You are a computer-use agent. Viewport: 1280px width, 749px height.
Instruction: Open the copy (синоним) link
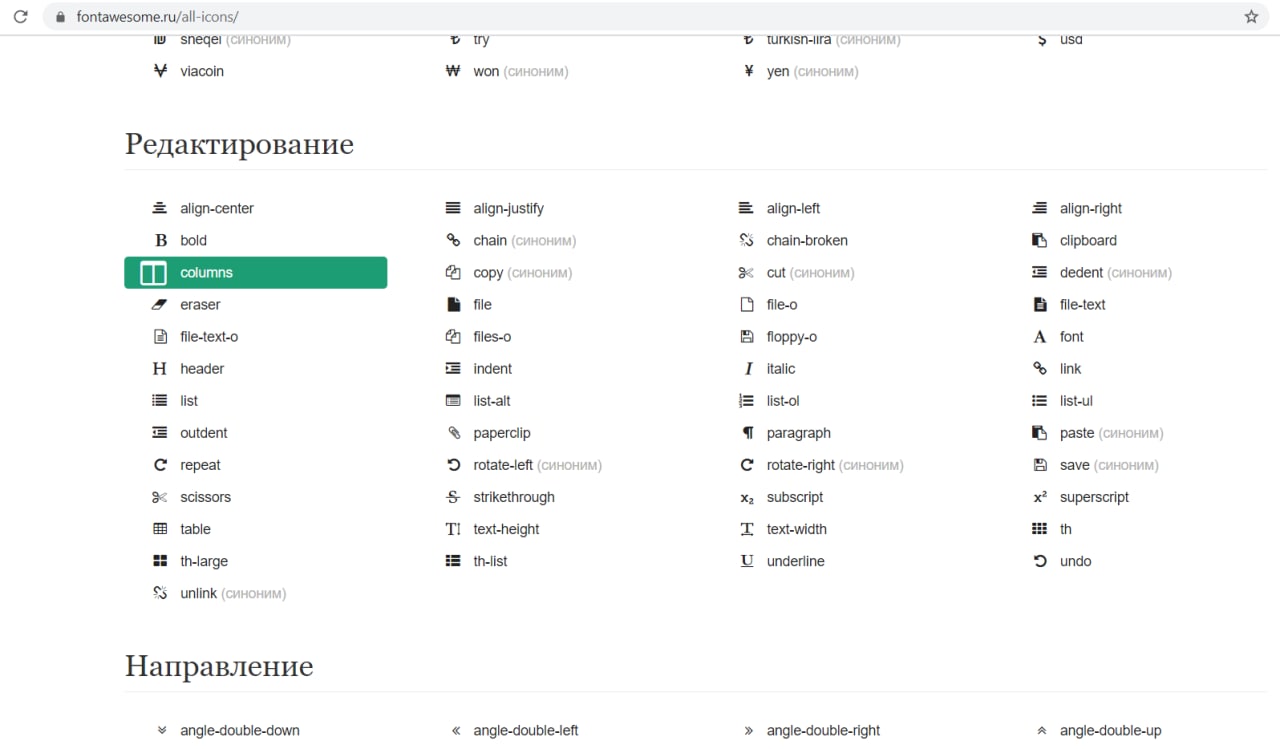tap(523, 272)
